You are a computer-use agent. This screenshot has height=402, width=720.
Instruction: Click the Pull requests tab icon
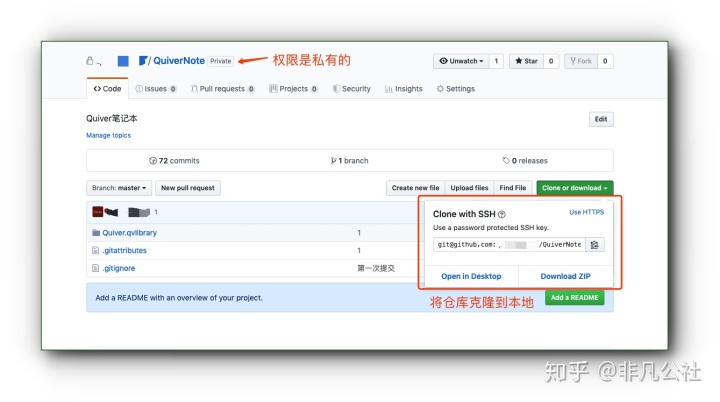pyautogui.click(x=194, y=89)
